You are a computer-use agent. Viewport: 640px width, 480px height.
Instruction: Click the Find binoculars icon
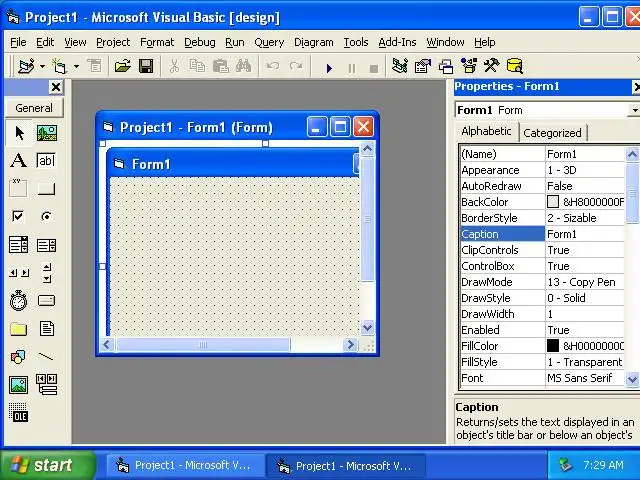(243, 66)
